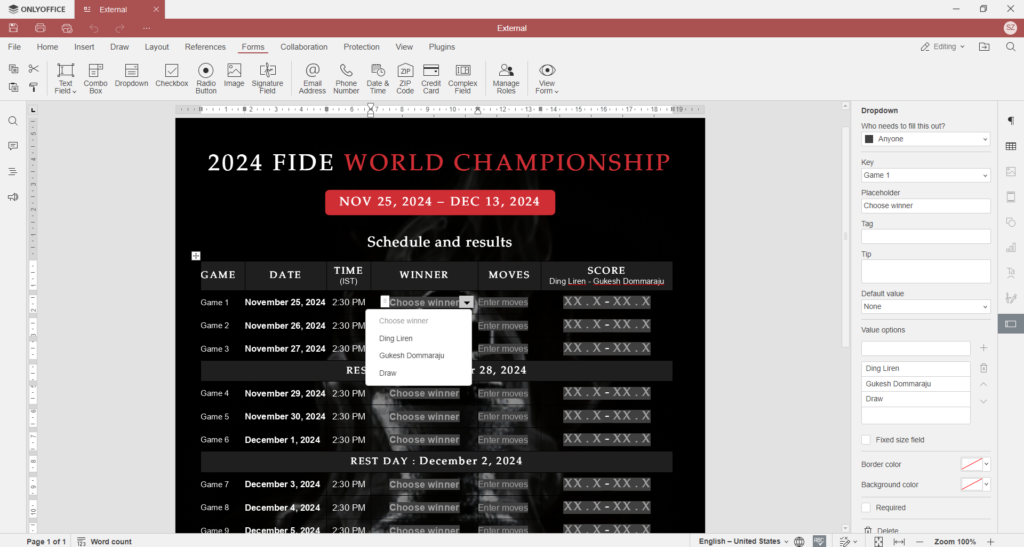Insert a Checkbox form field
The width and height of the screenshot is (1024, 547).
pos(171,77)
